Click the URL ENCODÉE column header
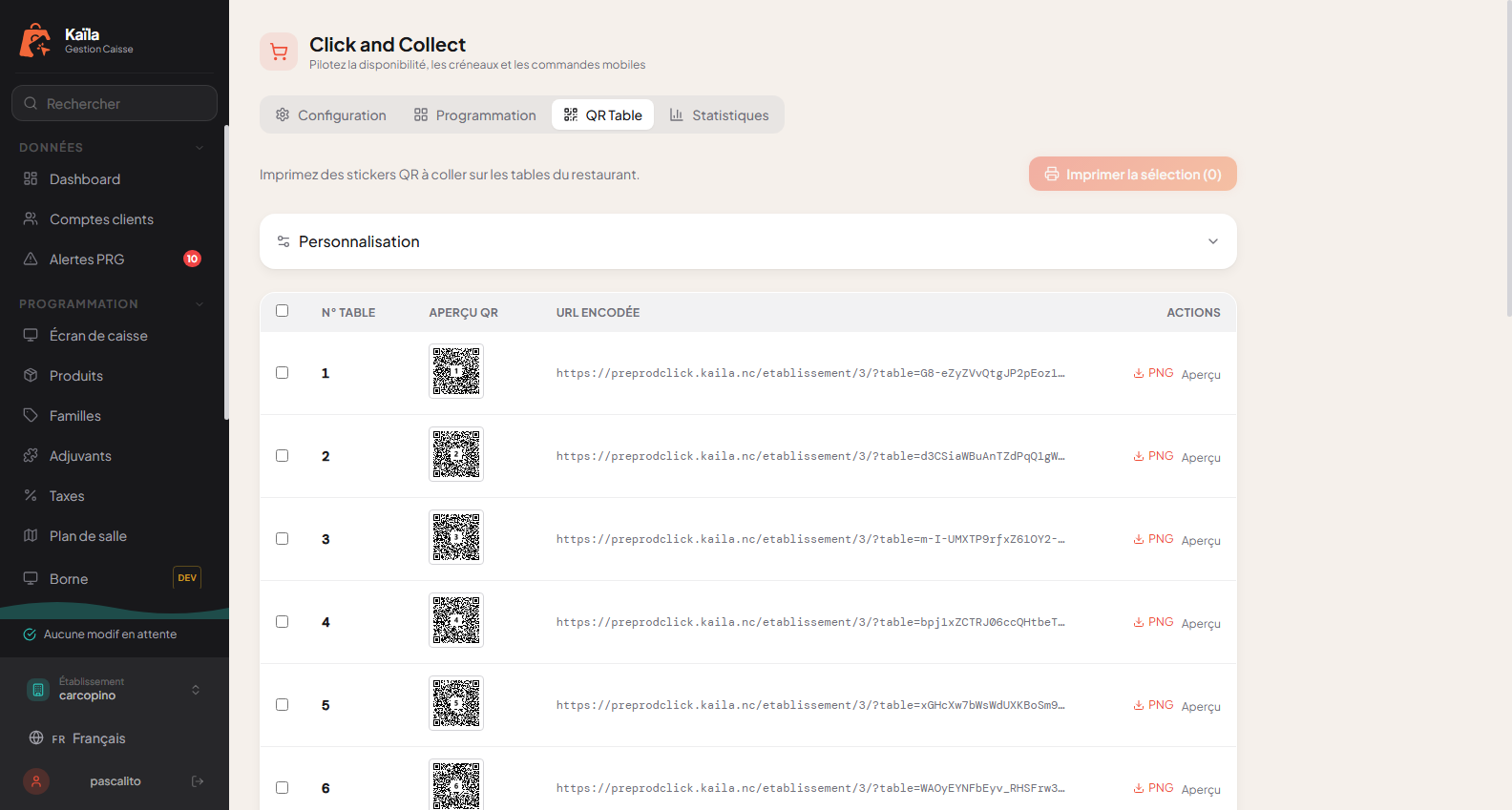This screenshot has height=810, width=1512. (598, 312)
